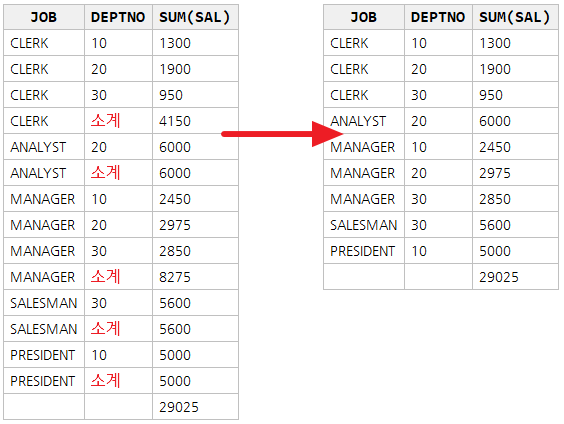Click 6000 in the ANALYST 소계 row
564x424 pixels.
tap(175, 173)
